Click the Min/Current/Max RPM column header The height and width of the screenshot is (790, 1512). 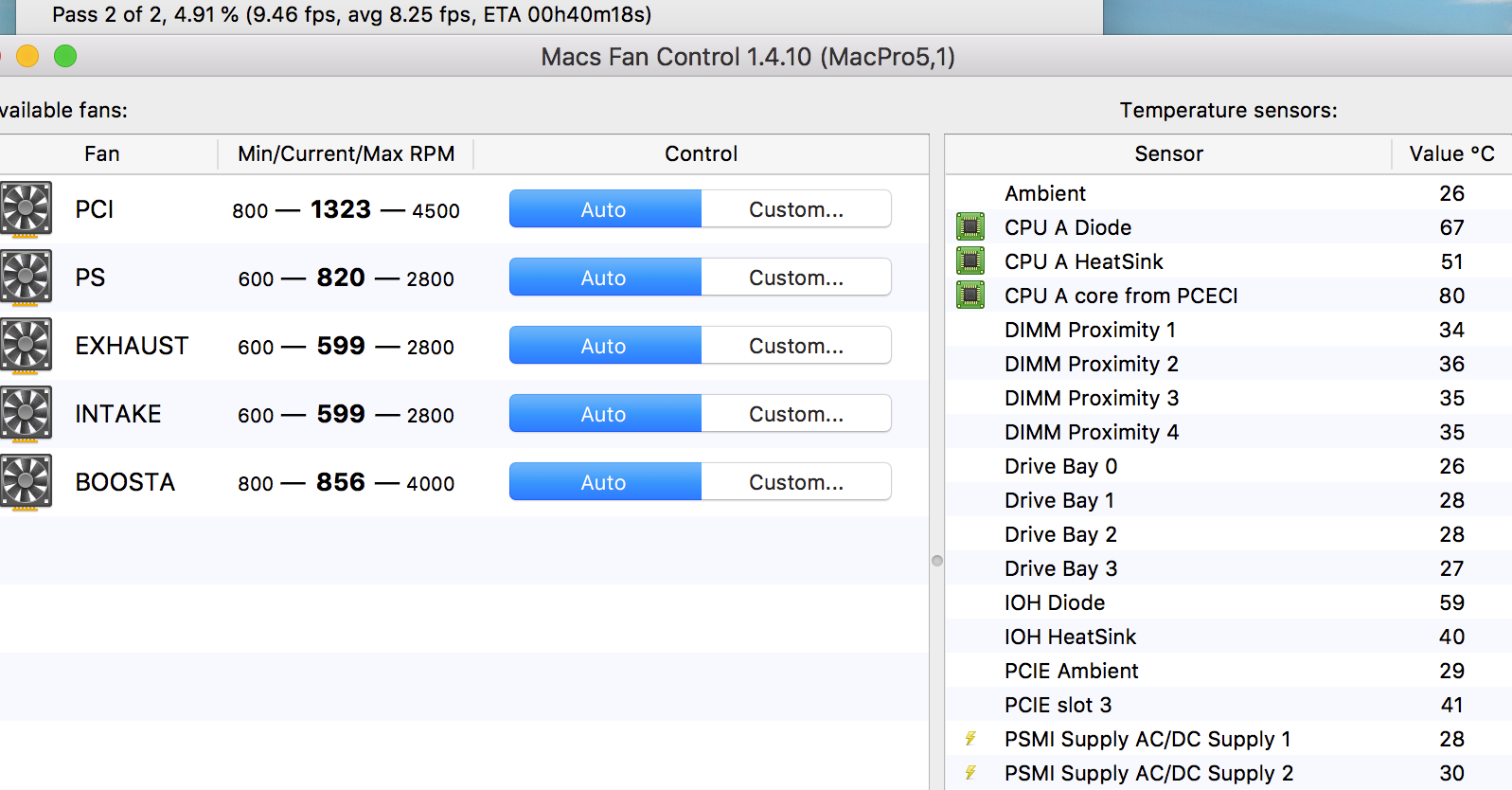point(346,153)
